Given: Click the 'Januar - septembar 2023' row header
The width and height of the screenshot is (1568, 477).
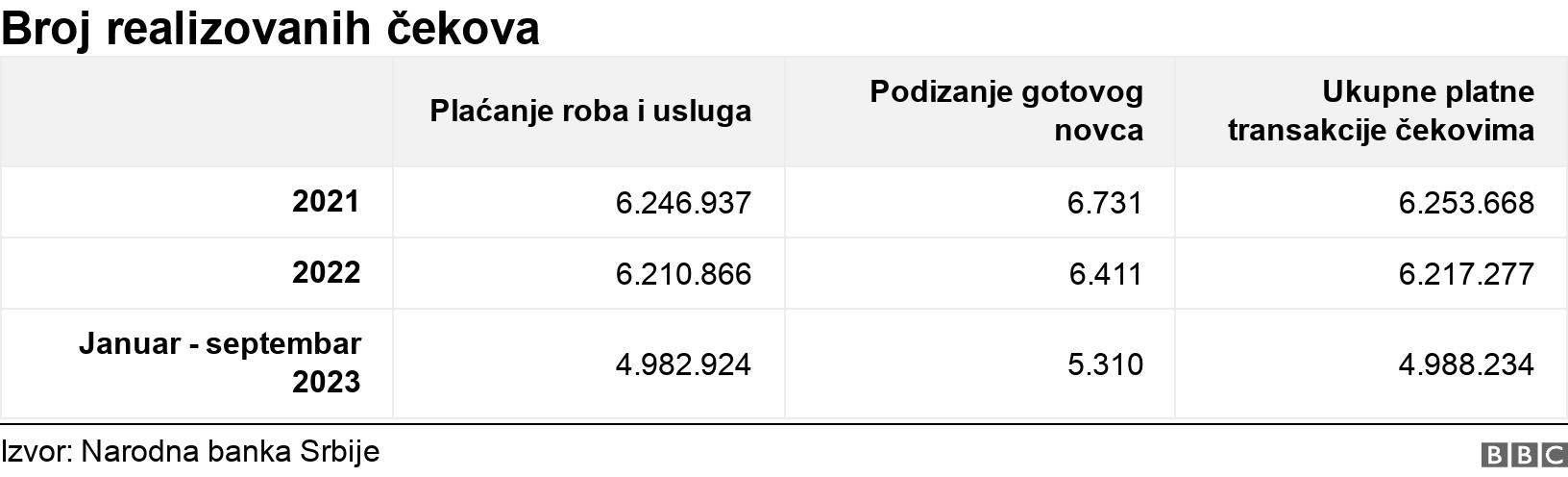Looking at the screenshot, I should [x=220, y=363].
